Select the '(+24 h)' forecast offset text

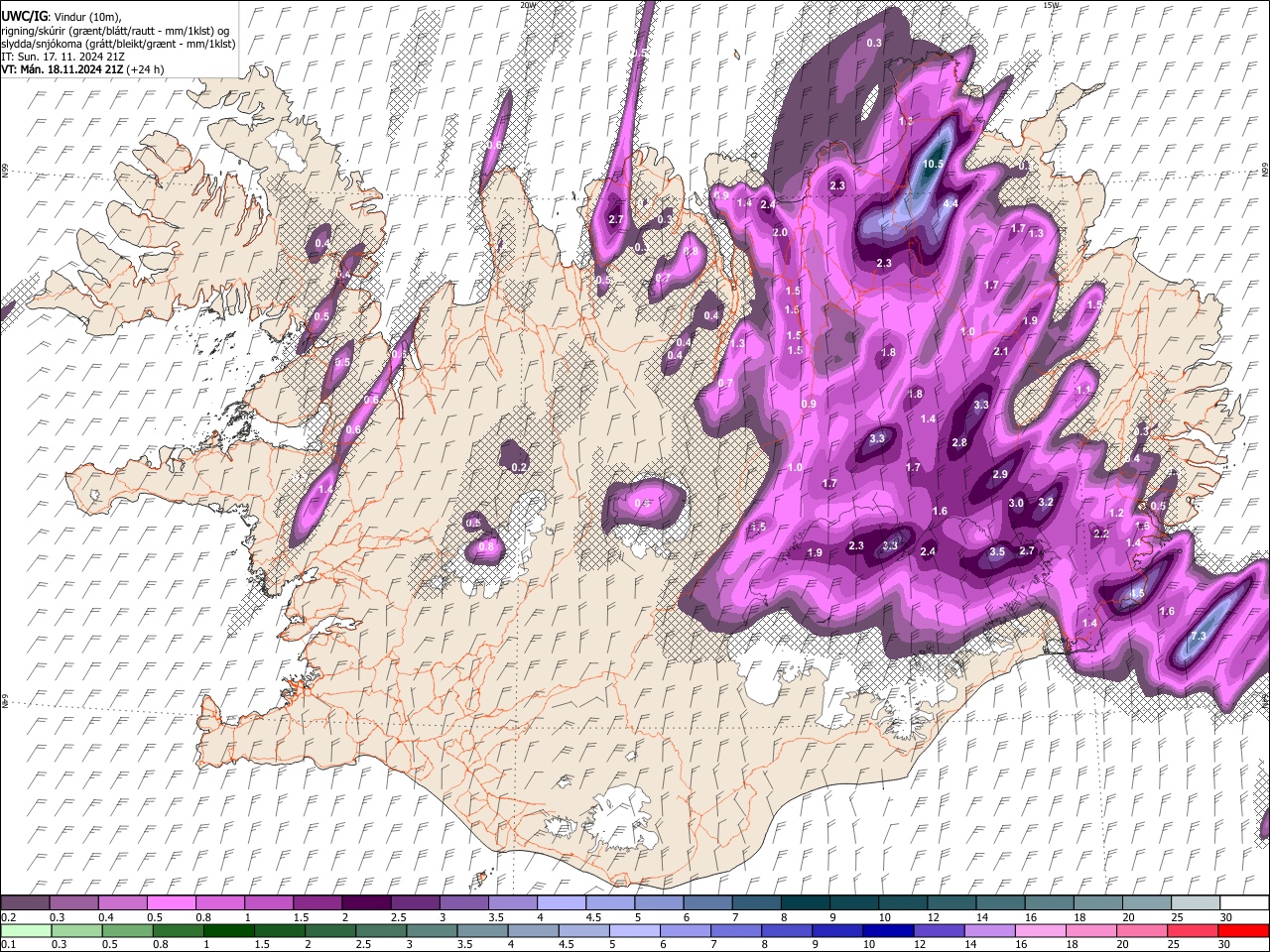[146, 69]
